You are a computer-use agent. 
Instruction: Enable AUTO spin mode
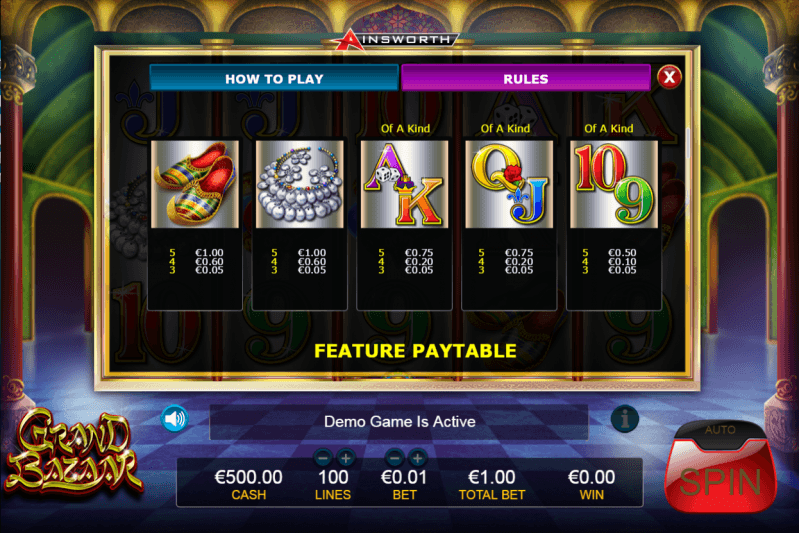tap(720, 431)
